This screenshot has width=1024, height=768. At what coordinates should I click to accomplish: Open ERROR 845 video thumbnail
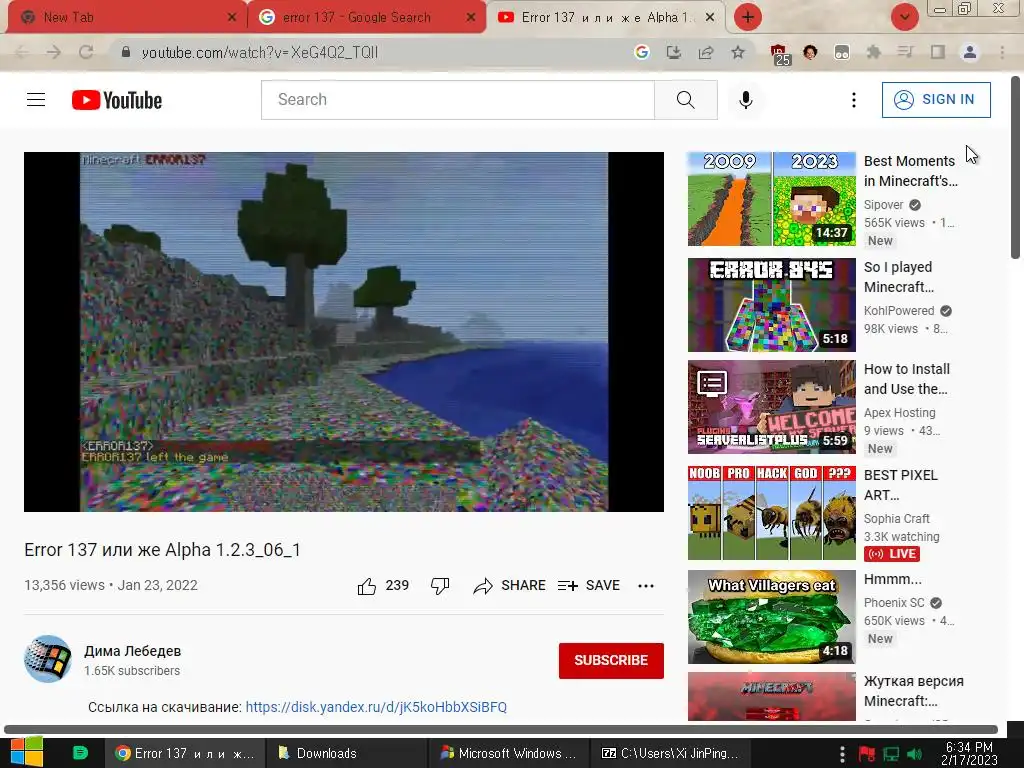pos(771,305)
